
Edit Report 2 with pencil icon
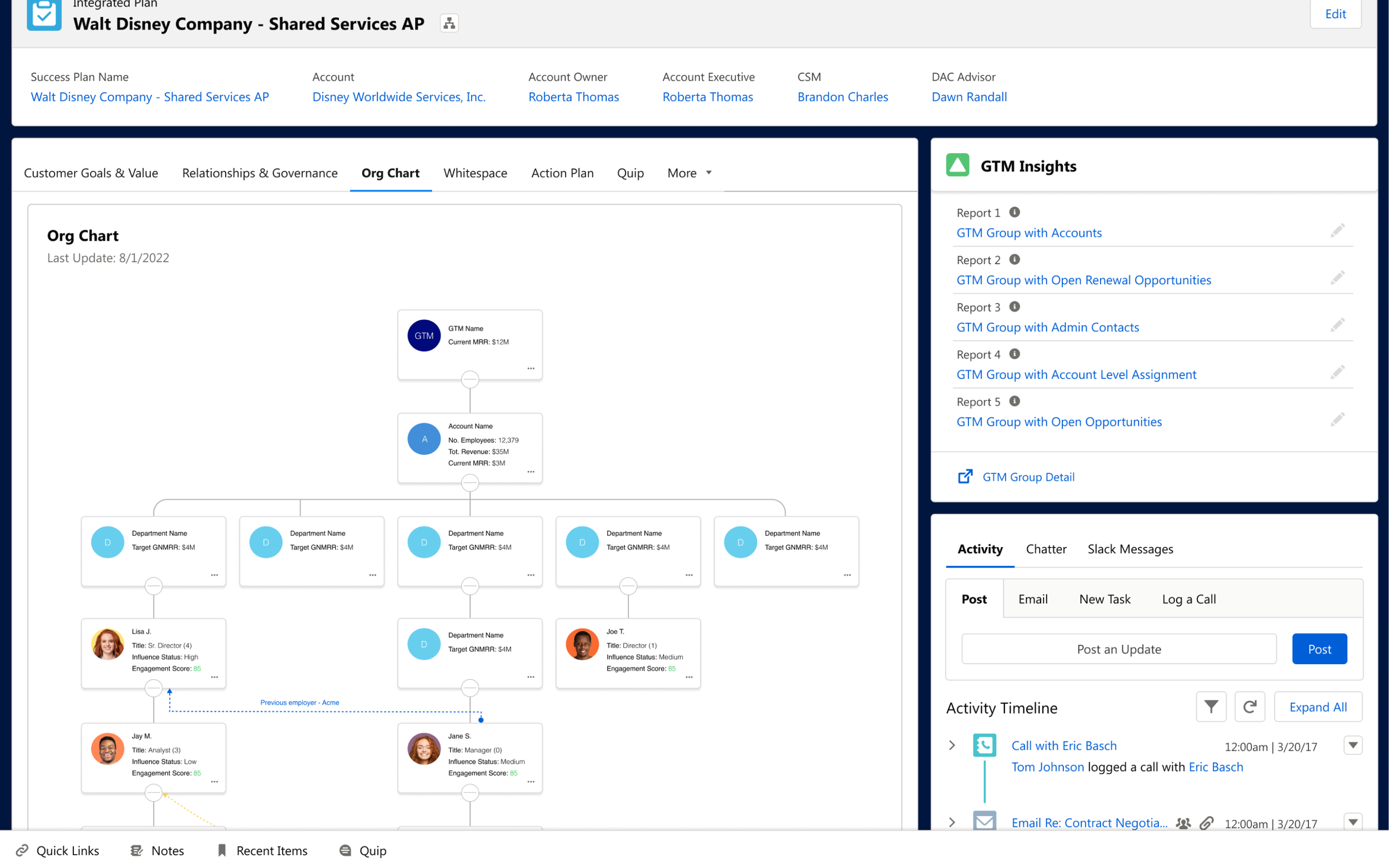(x=1337, y=278)
